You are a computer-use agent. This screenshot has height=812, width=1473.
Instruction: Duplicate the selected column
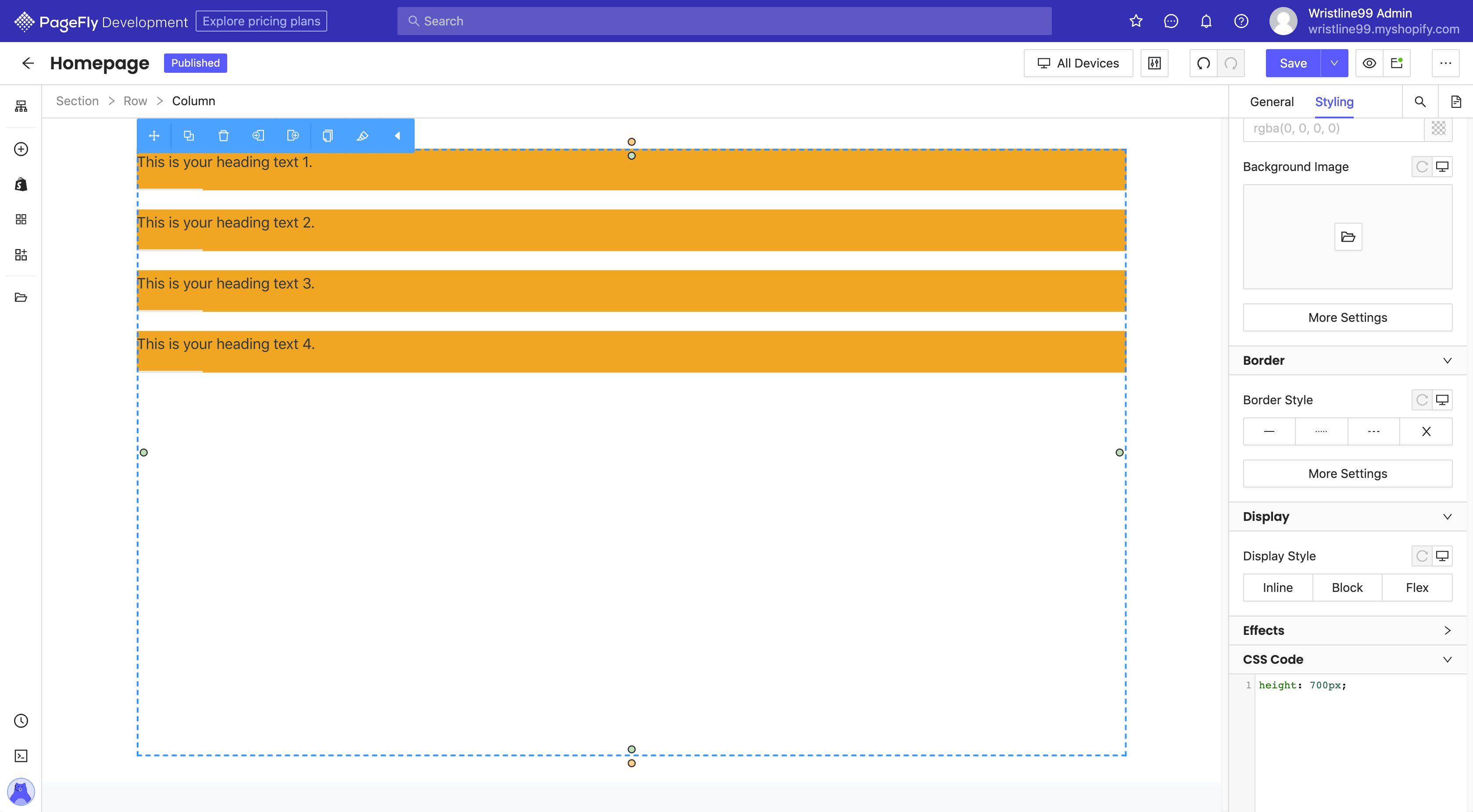tap(189, 135)
